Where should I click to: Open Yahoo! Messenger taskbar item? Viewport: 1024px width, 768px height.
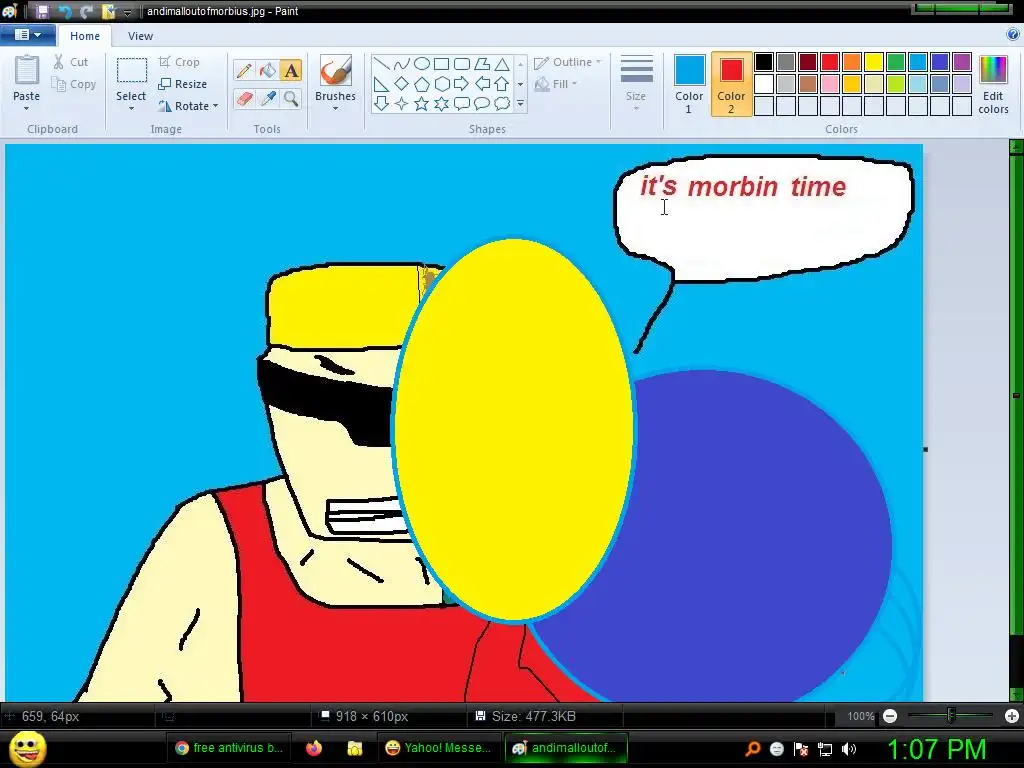(438, 748)
